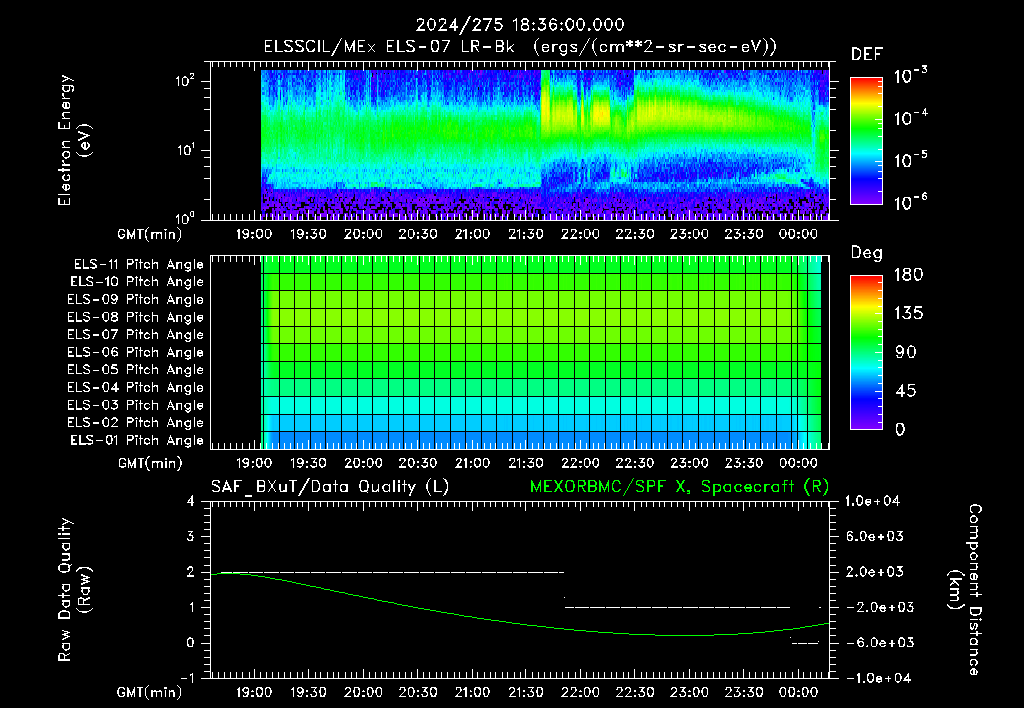This screenshot has height=708, width=1024.
Task: Pick the Deg pitch angle color scale bar
Action: [x=866, y=353]
